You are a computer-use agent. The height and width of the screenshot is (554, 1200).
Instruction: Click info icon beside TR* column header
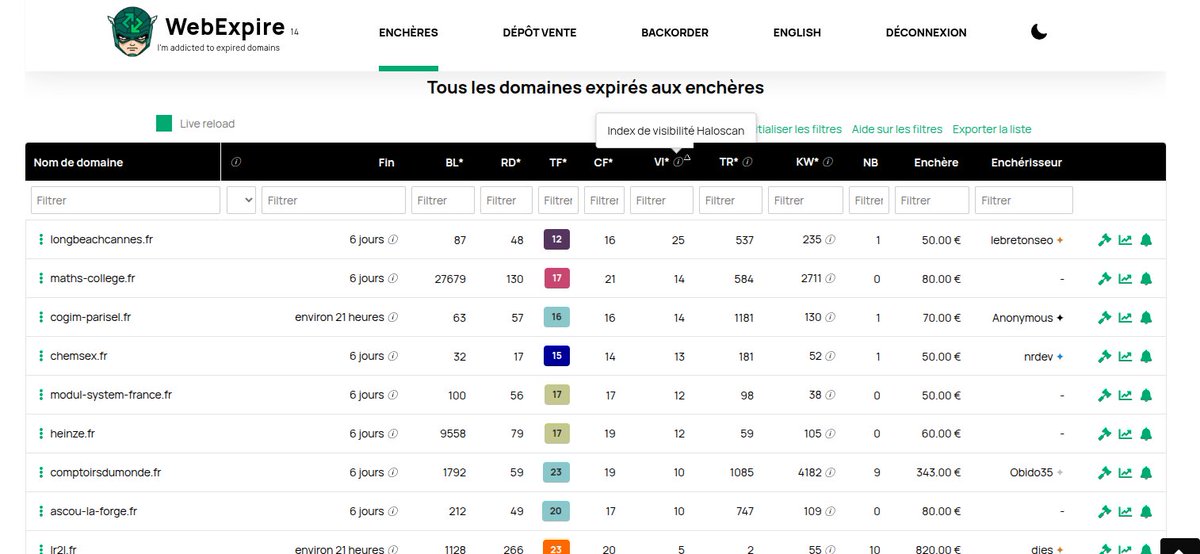(747, 162)
